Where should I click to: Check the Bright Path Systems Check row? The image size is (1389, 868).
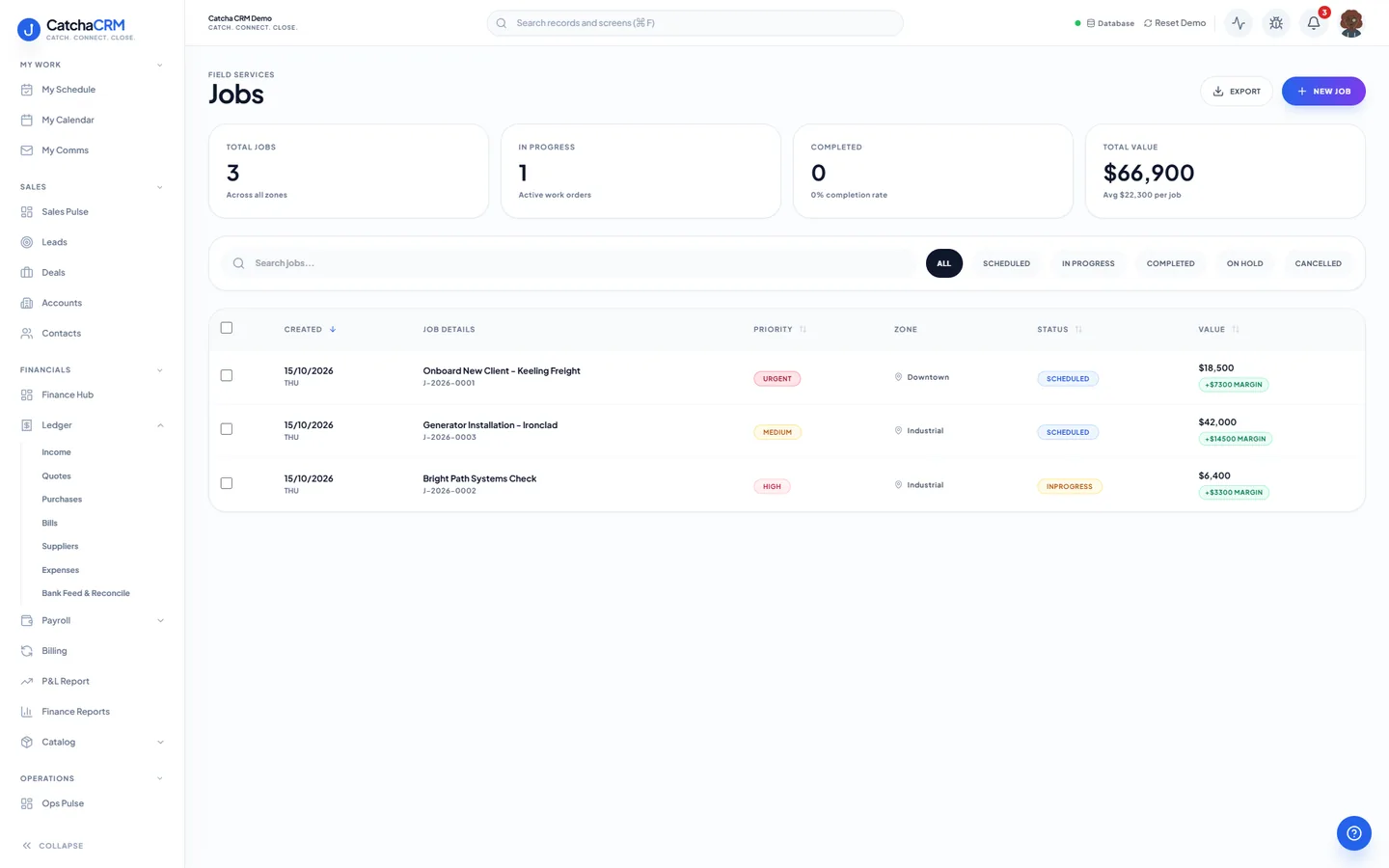[x=227, y=483]
